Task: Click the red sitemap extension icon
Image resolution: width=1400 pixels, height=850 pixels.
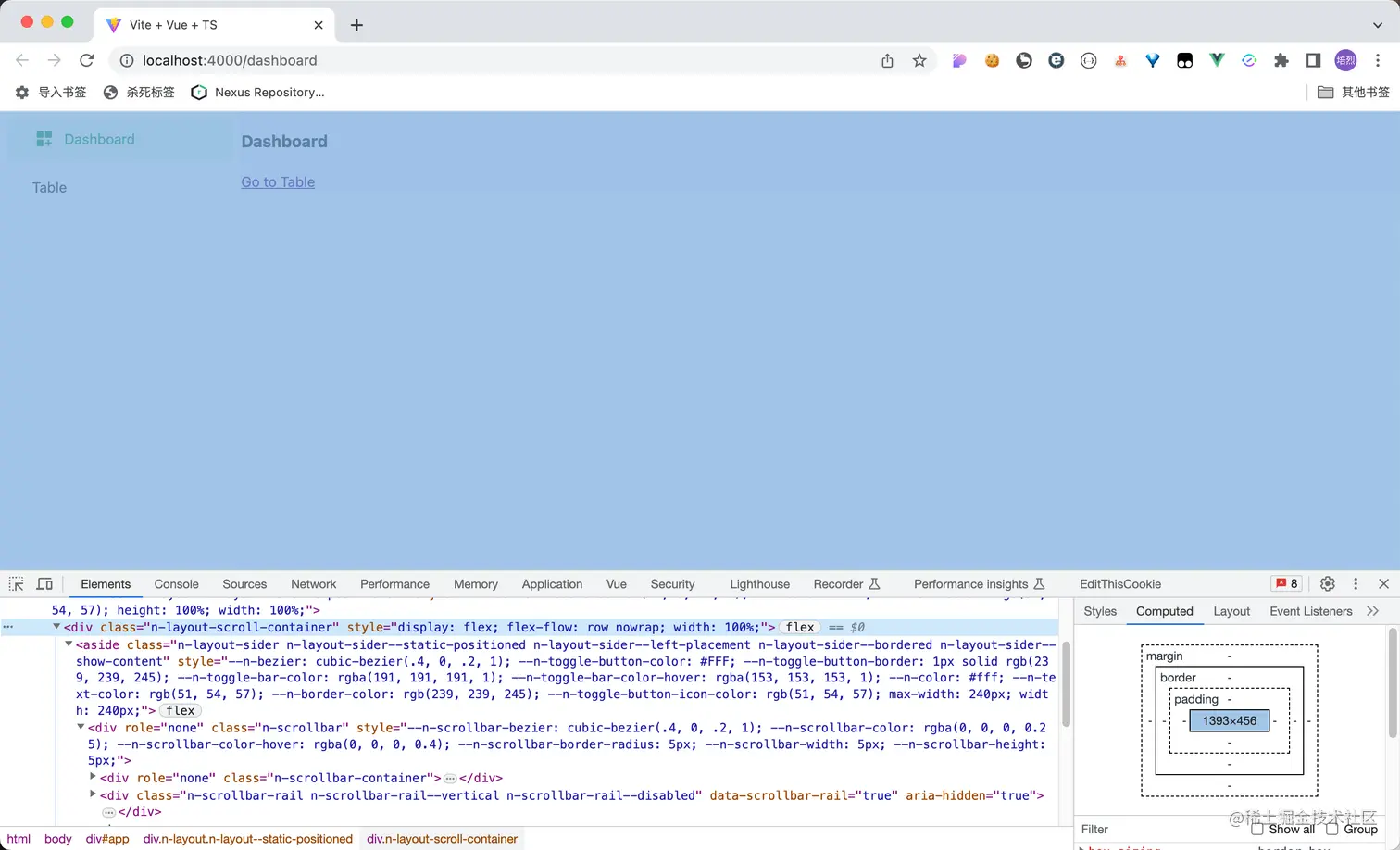Action: pyautogui.click(x=1120, y=60)
